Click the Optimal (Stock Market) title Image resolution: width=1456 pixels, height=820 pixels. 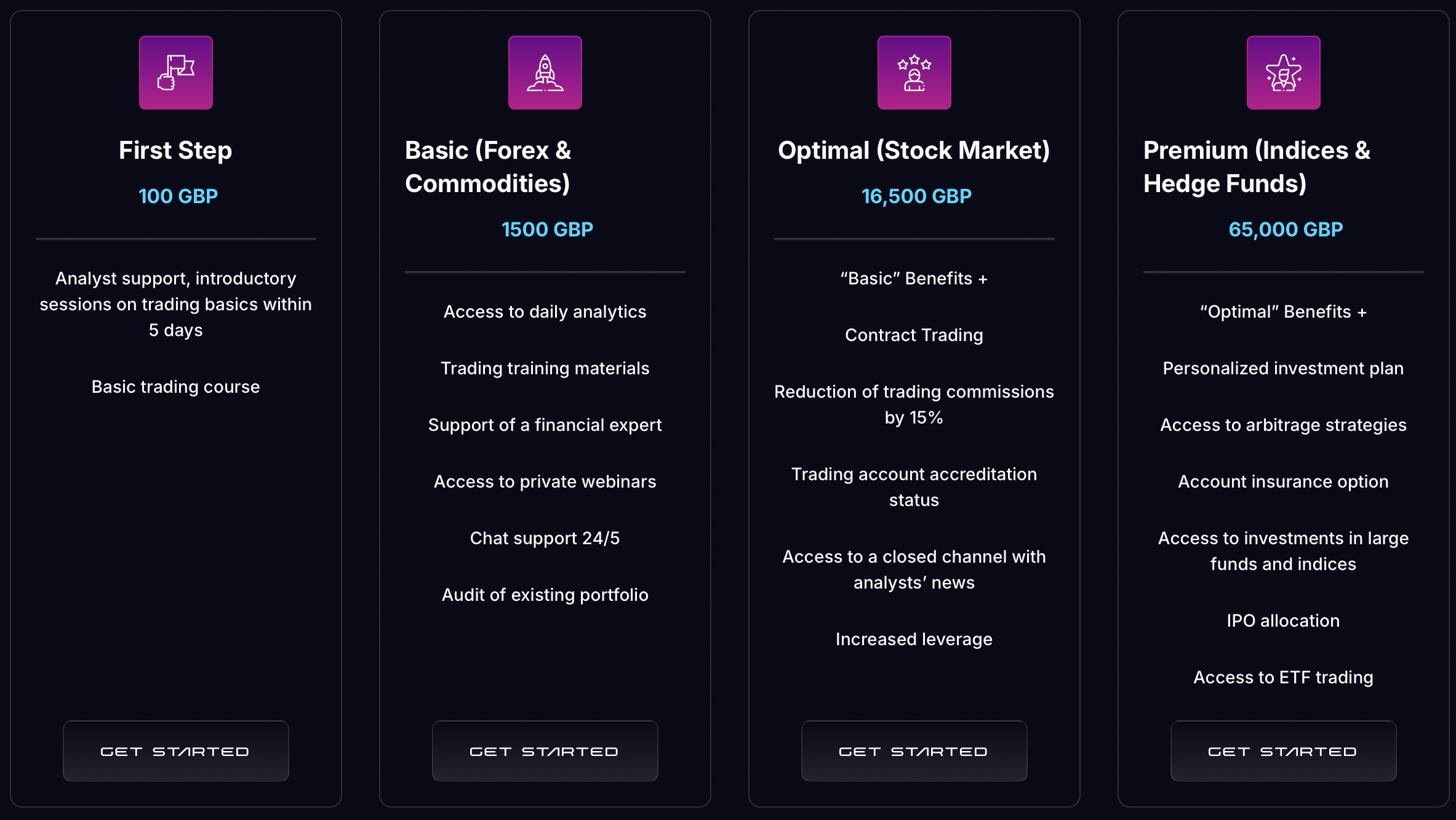pos(914,151)
